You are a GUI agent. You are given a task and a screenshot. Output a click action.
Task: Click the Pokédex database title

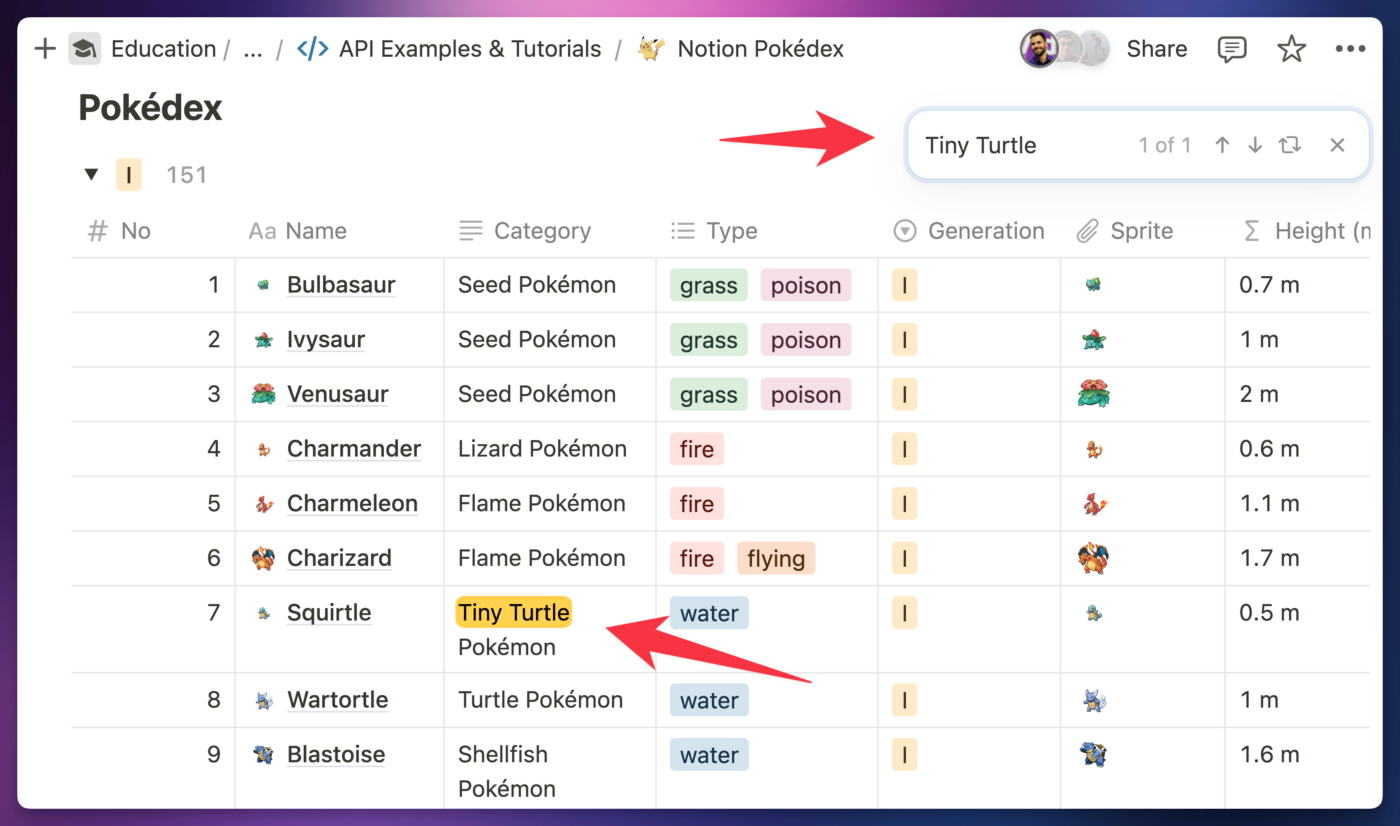pyautogui.click(x=150, y=107)
